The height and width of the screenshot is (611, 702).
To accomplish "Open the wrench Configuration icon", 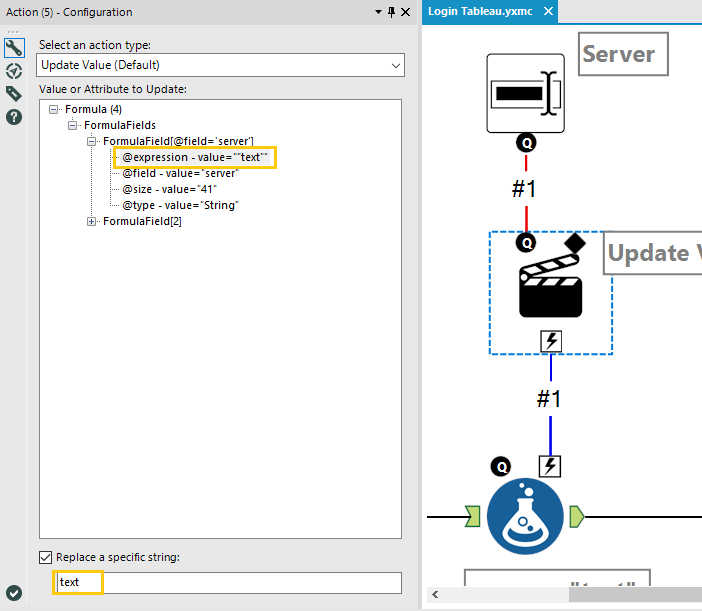I will point(14,48).
